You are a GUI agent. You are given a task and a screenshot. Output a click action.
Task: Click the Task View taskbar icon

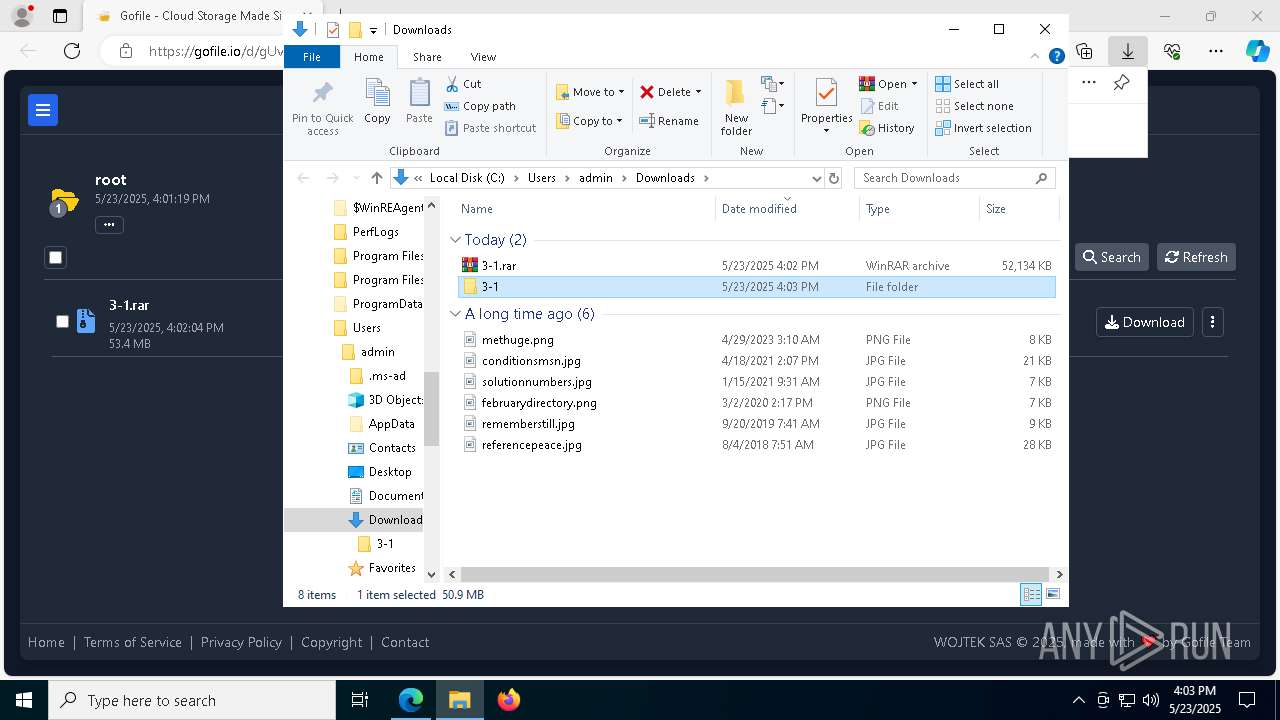[360, 700]
